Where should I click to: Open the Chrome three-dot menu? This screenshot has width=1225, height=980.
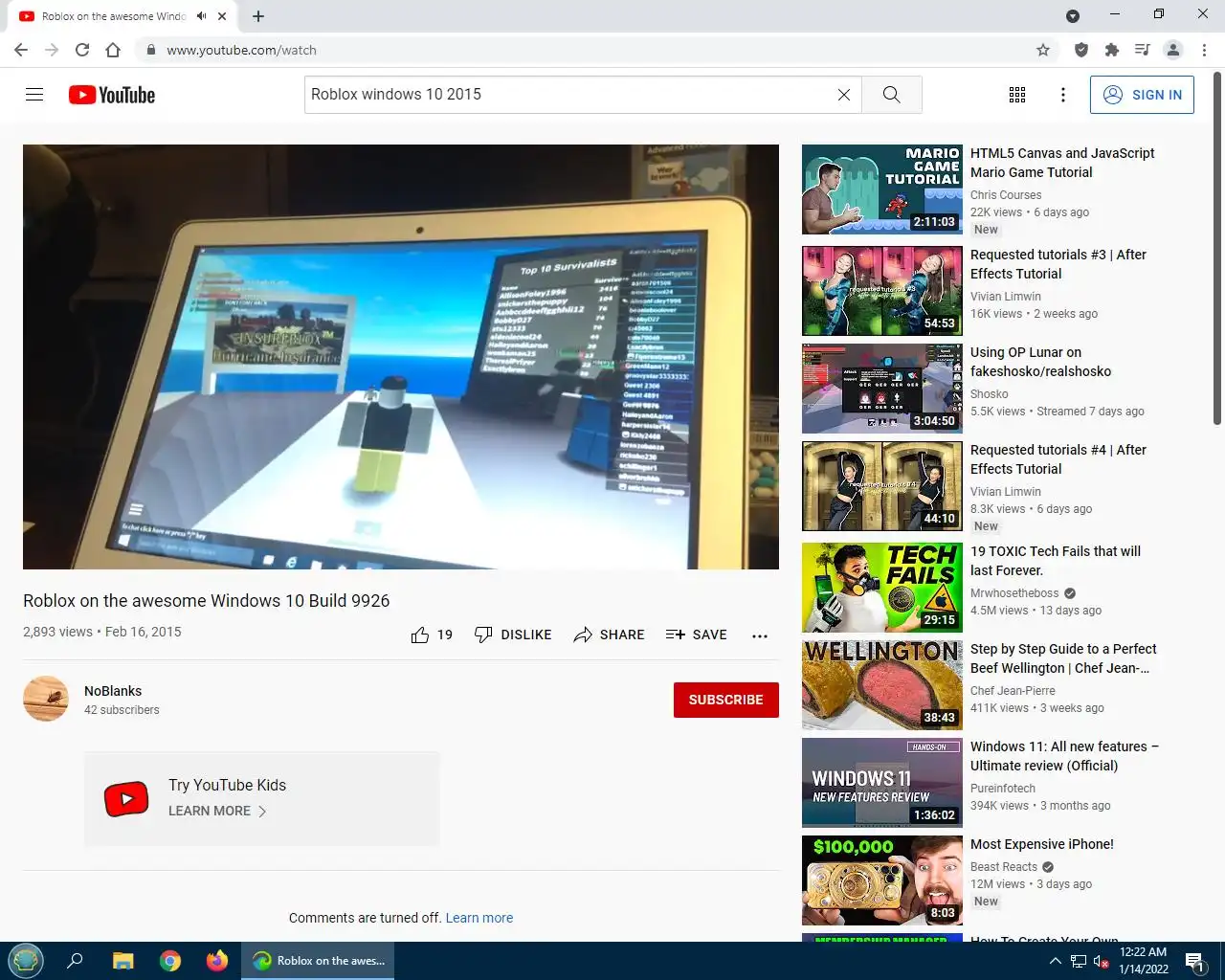tap(1204, 50)
